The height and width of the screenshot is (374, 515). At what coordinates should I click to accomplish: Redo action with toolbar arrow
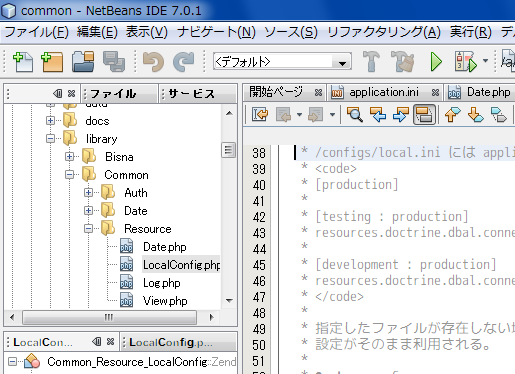pos(184,62)
